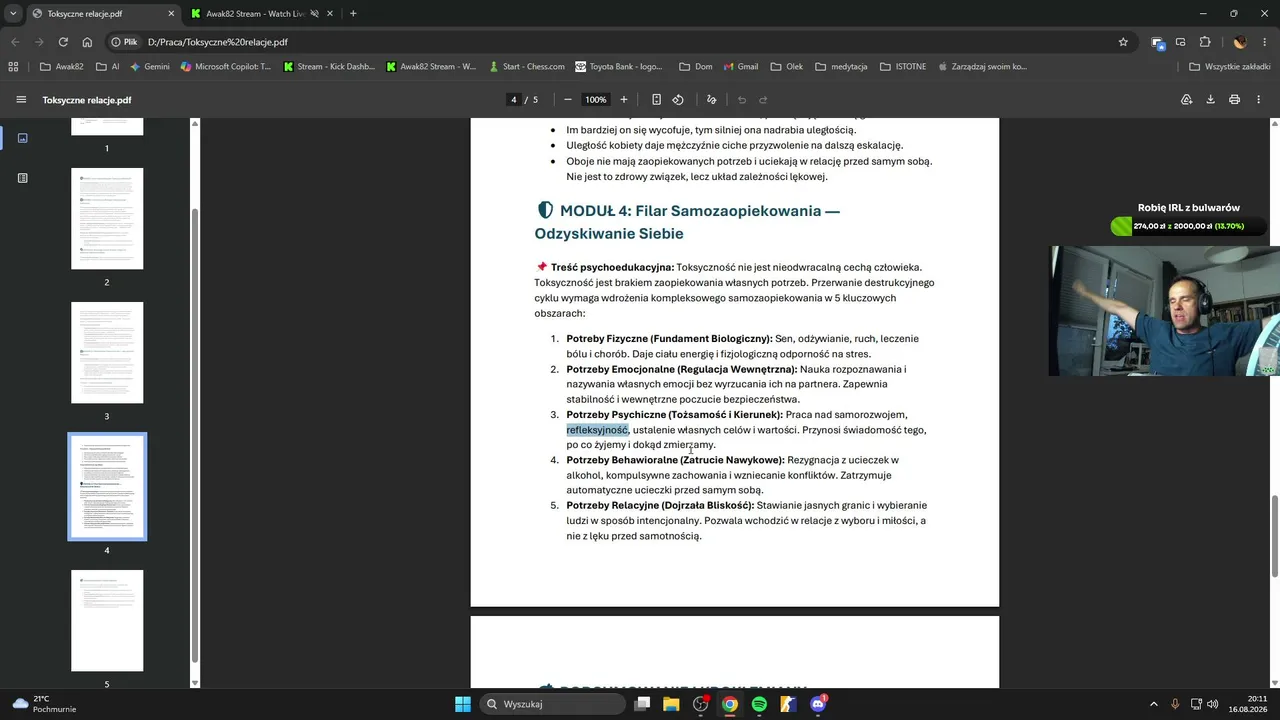1280x720 pixels.
Task: Click the zoom percentage field
Action: [596, 100]
